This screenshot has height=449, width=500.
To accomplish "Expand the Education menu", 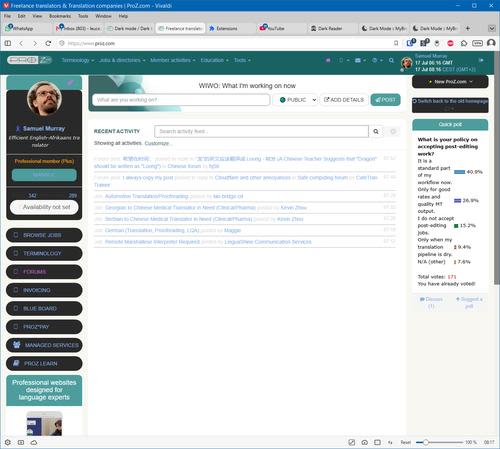I will (x=214, y=60).
